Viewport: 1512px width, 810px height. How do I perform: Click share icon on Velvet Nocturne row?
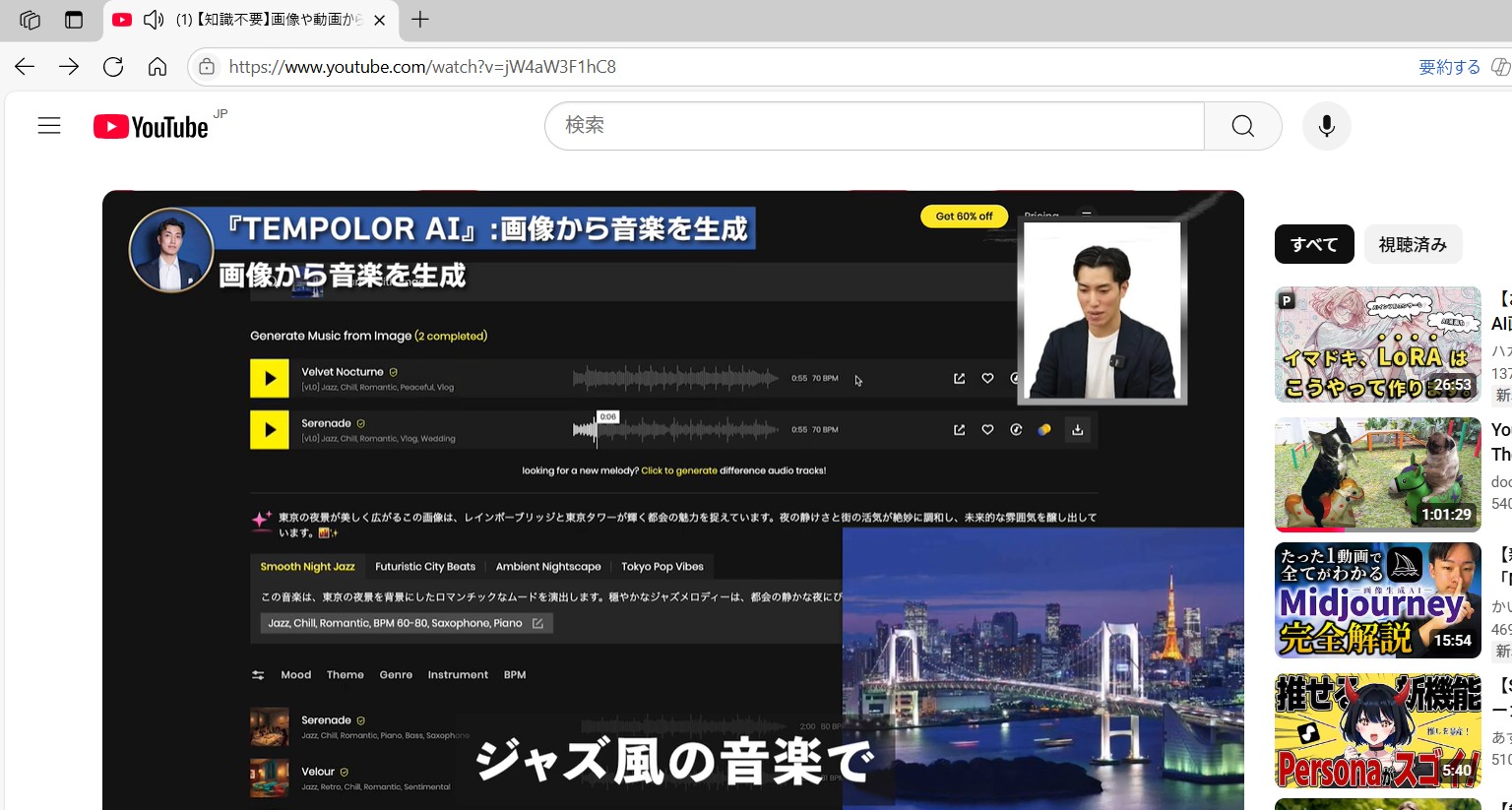959,378
